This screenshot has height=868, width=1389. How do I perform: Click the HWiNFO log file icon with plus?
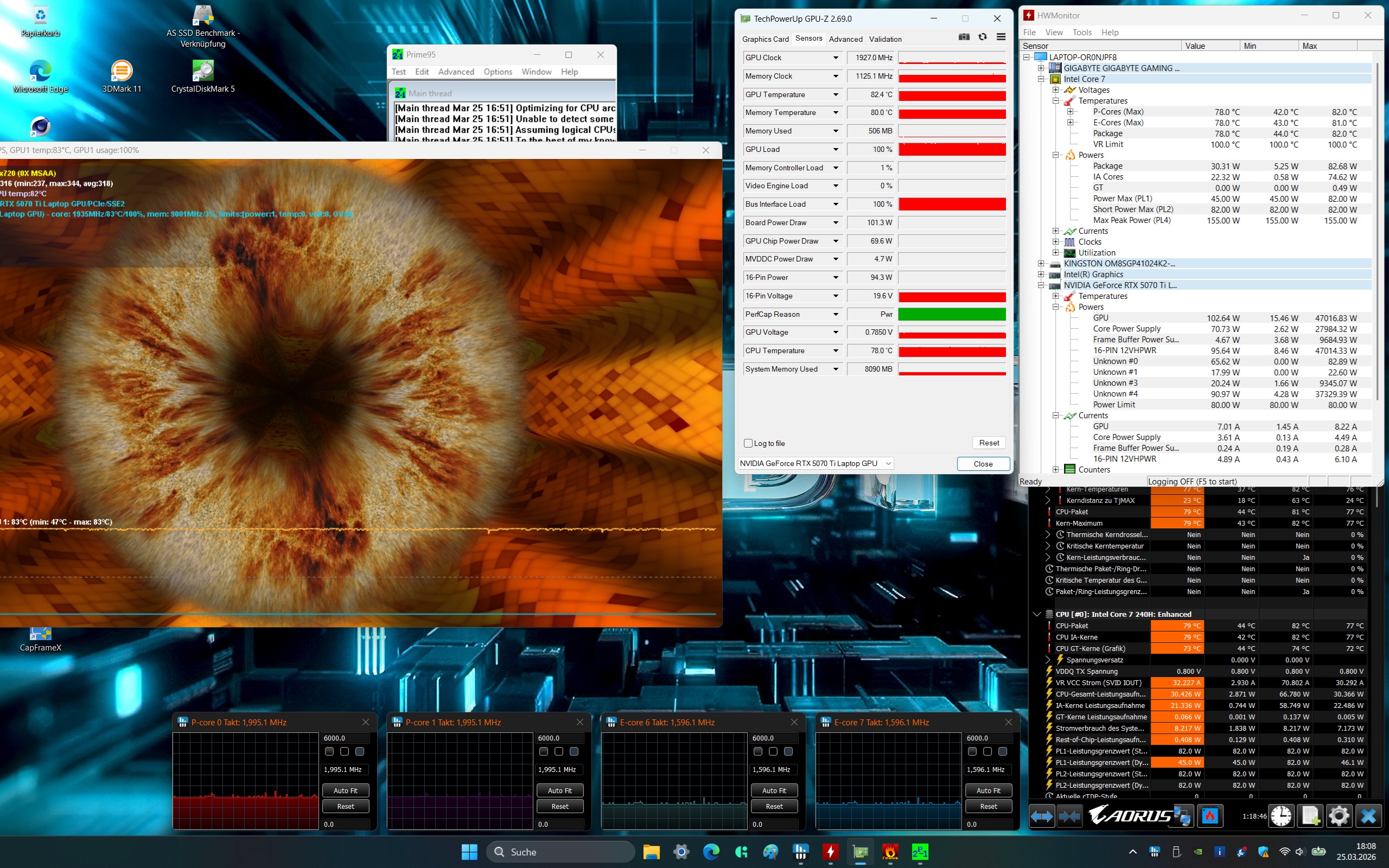pyautogui.click(x=1310, y=816)
